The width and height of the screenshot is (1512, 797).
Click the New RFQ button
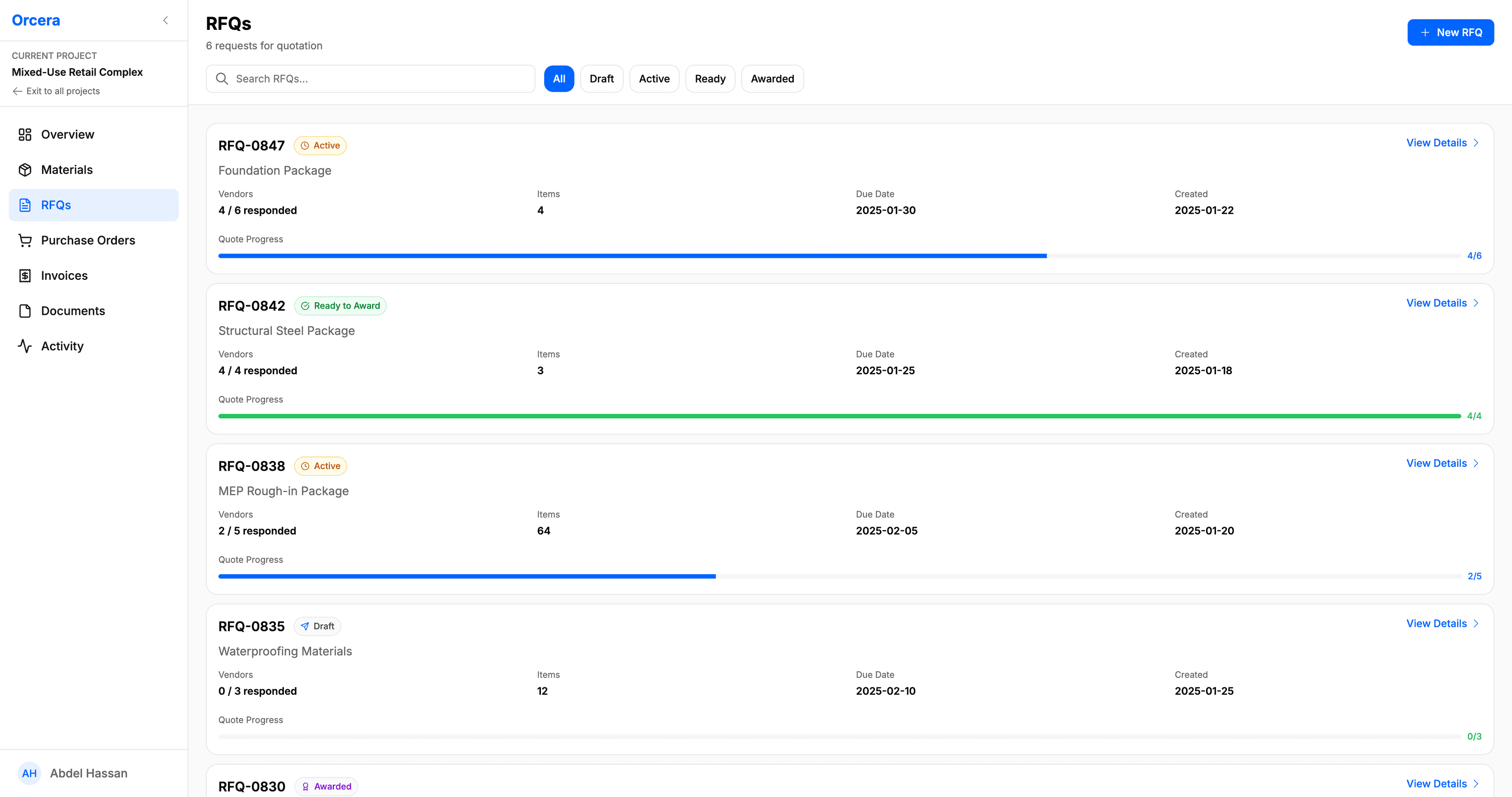coord(1450,32)
